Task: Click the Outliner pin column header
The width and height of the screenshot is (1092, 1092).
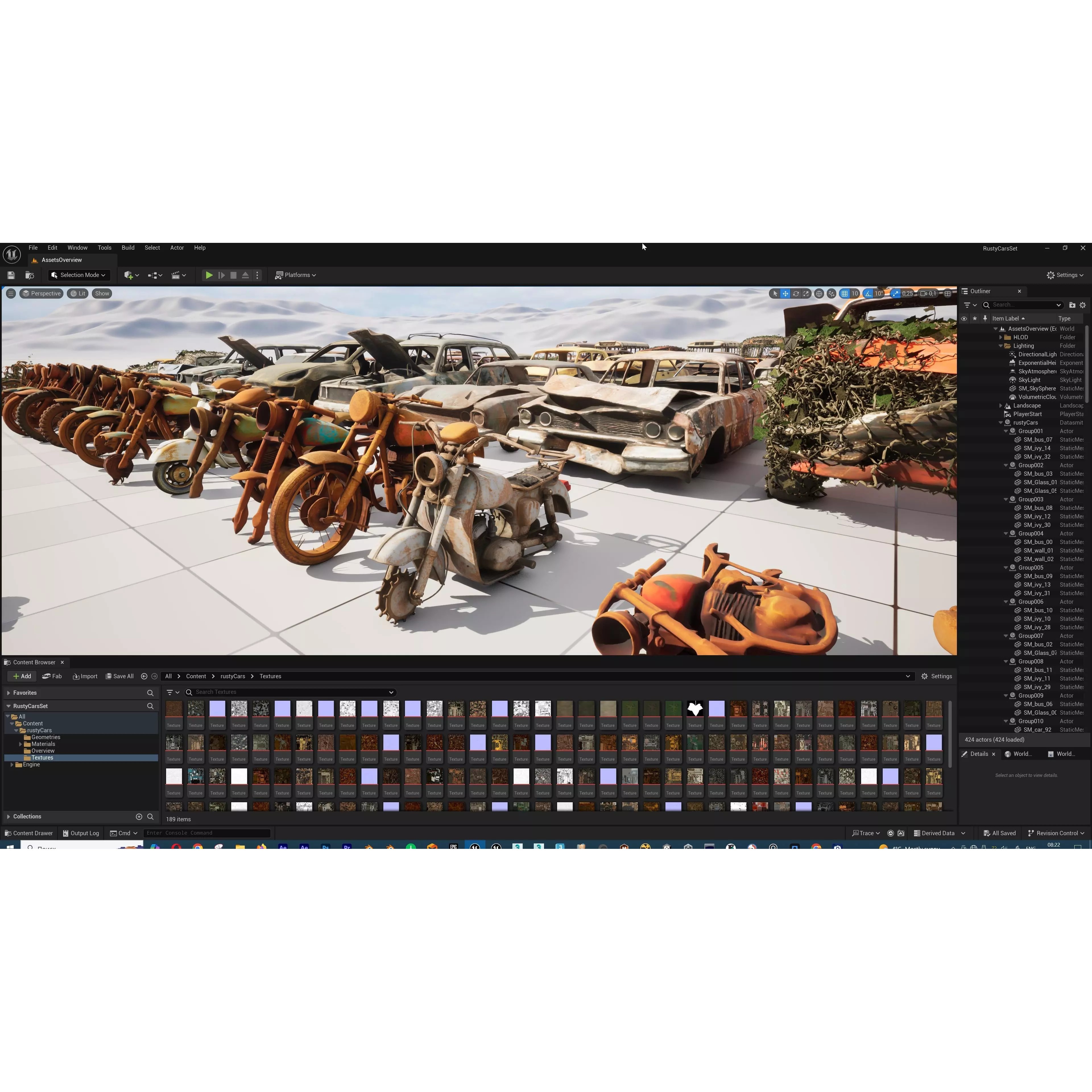Action: click(985, 319)
